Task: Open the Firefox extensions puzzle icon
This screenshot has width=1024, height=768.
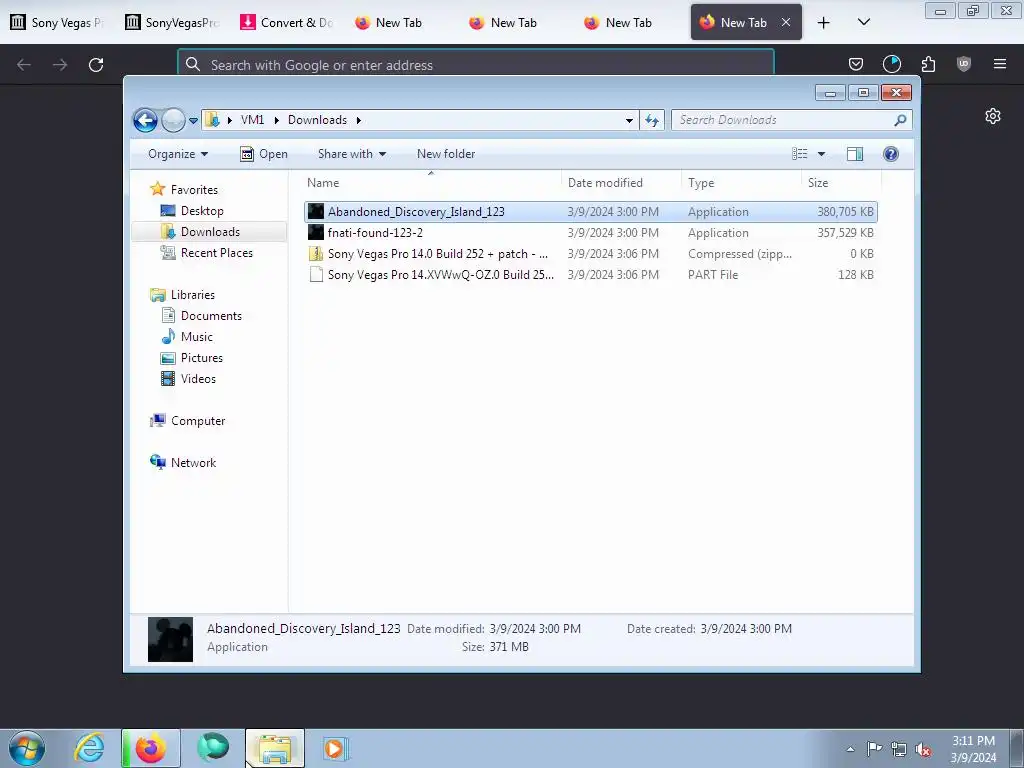Action: (x=928, y=64)
